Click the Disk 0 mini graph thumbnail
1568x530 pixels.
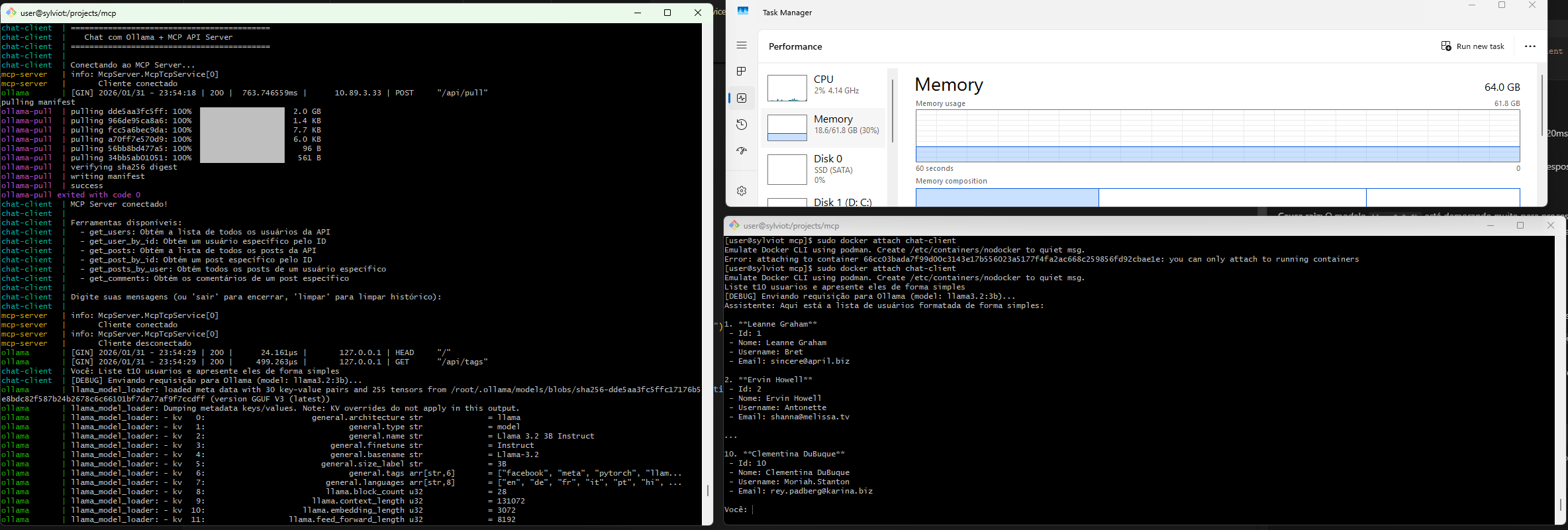(x=787, y=169)
